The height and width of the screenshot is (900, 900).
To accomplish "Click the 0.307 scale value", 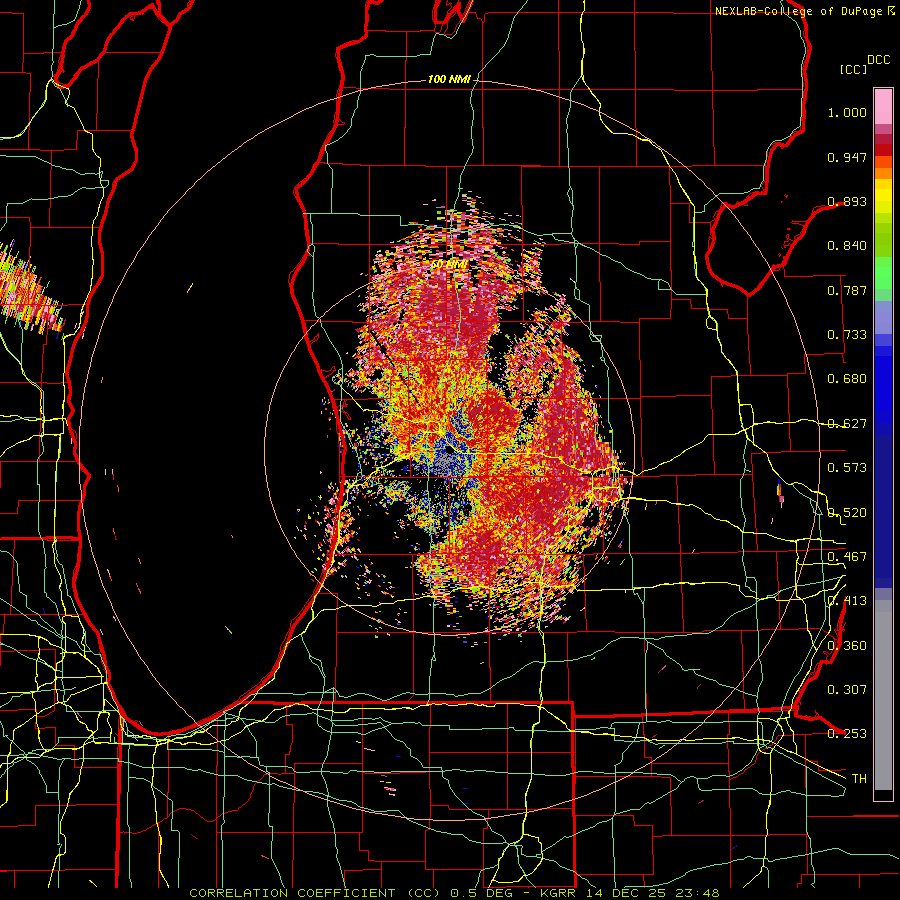I will pyautogui.click(x=847, y=689).
